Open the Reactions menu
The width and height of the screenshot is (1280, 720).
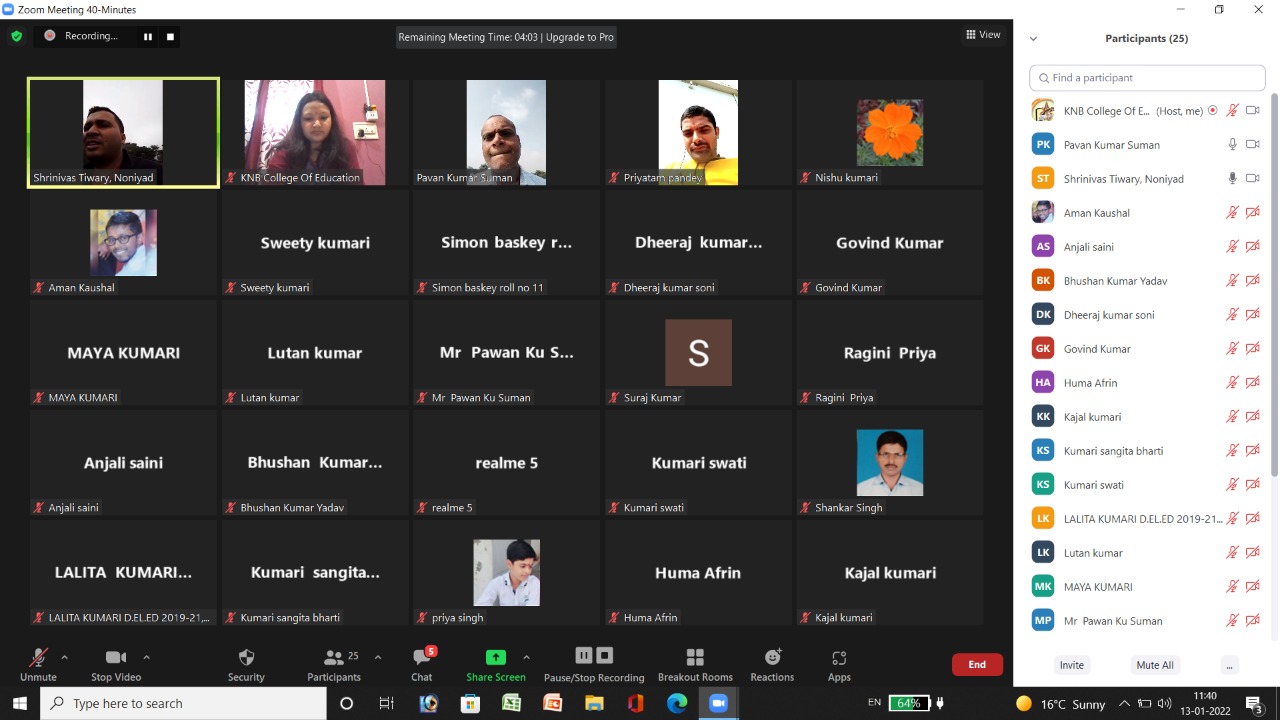(x=772, y=664)
